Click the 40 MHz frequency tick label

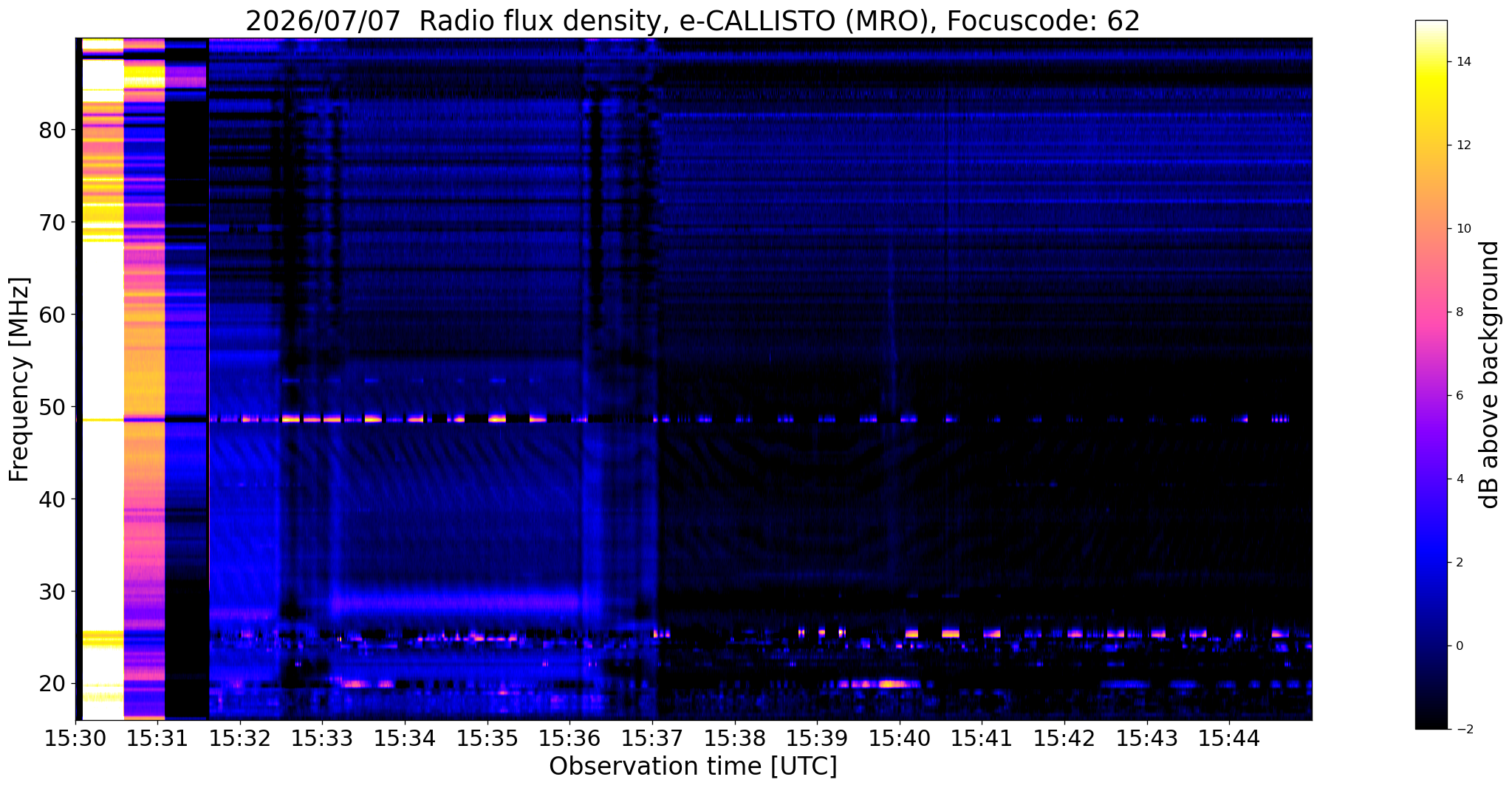[x=52, y=499]
